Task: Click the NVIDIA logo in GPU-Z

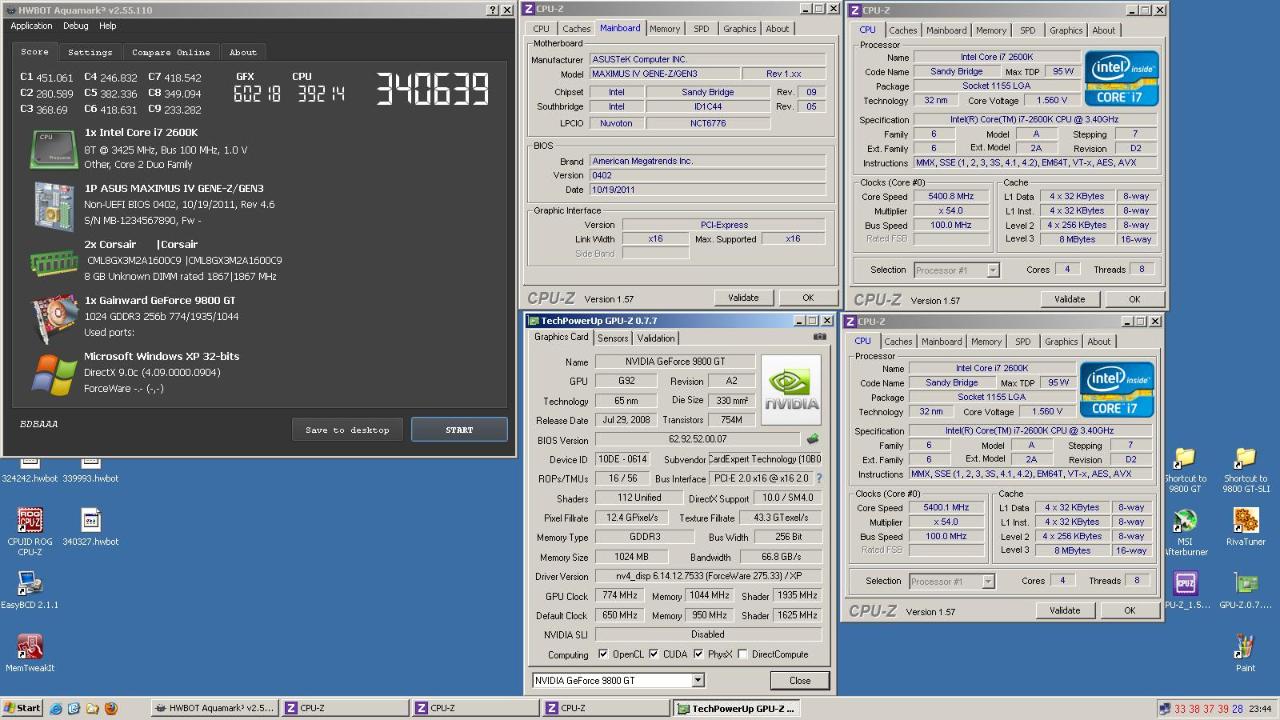Action: 790,390
